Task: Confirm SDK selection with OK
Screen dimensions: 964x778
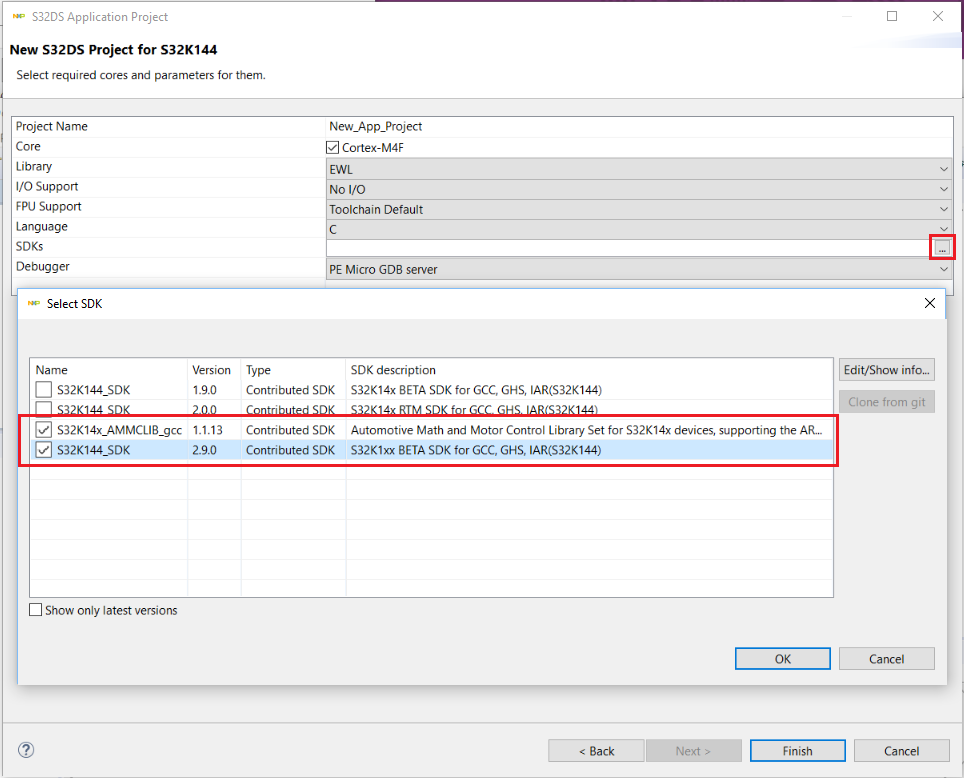Action: click(783, 659)
